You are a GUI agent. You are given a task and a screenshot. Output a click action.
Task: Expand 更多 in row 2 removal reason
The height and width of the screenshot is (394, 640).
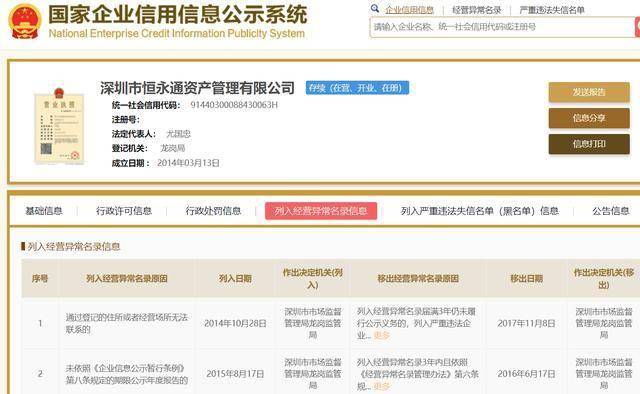382,386
